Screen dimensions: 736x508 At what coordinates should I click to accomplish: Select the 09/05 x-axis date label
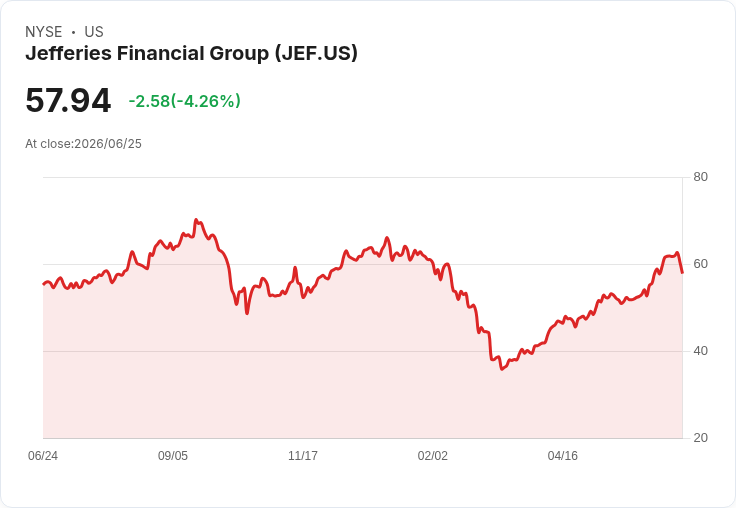click(x=173, y=456)
